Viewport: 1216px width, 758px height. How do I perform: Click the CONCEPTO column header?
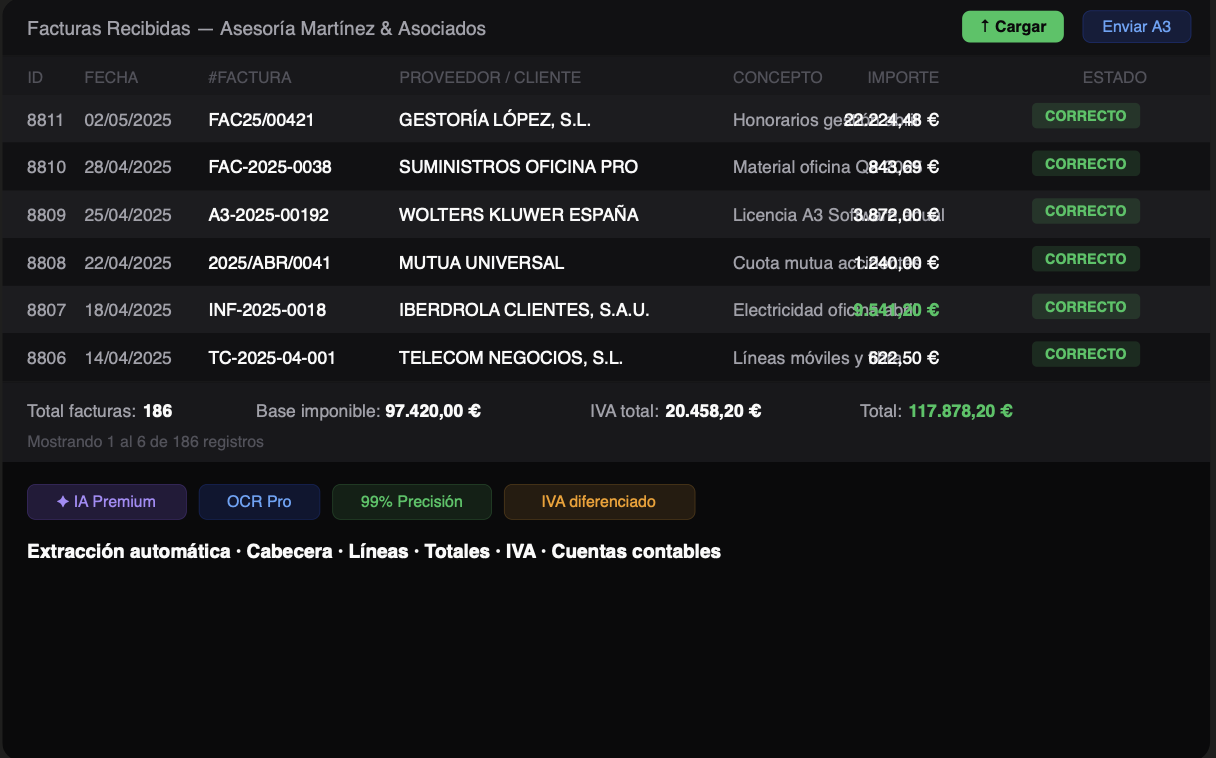pos(778,78)
